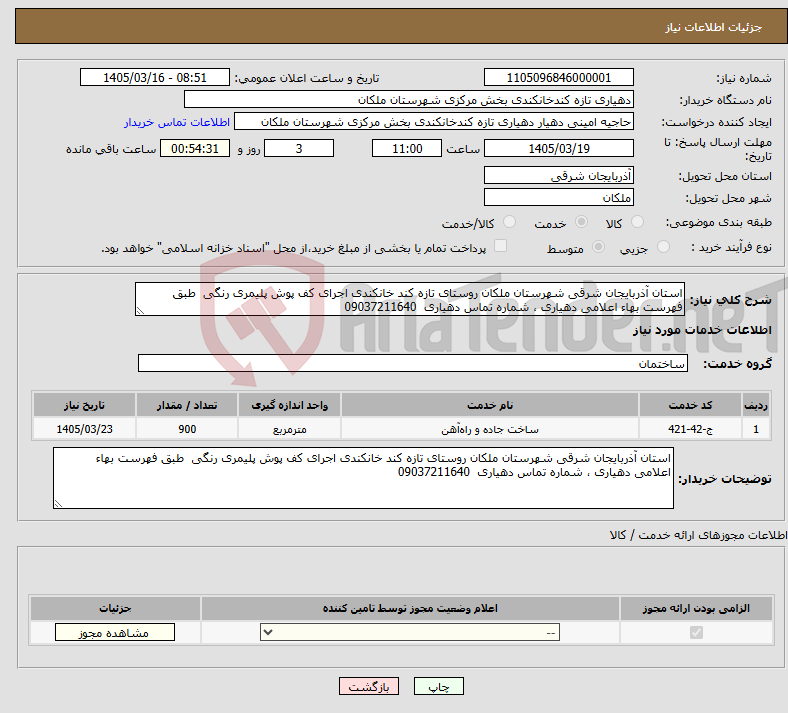Click the جزئیات اطلاعات نیاز page title

[x=714, y=27]
